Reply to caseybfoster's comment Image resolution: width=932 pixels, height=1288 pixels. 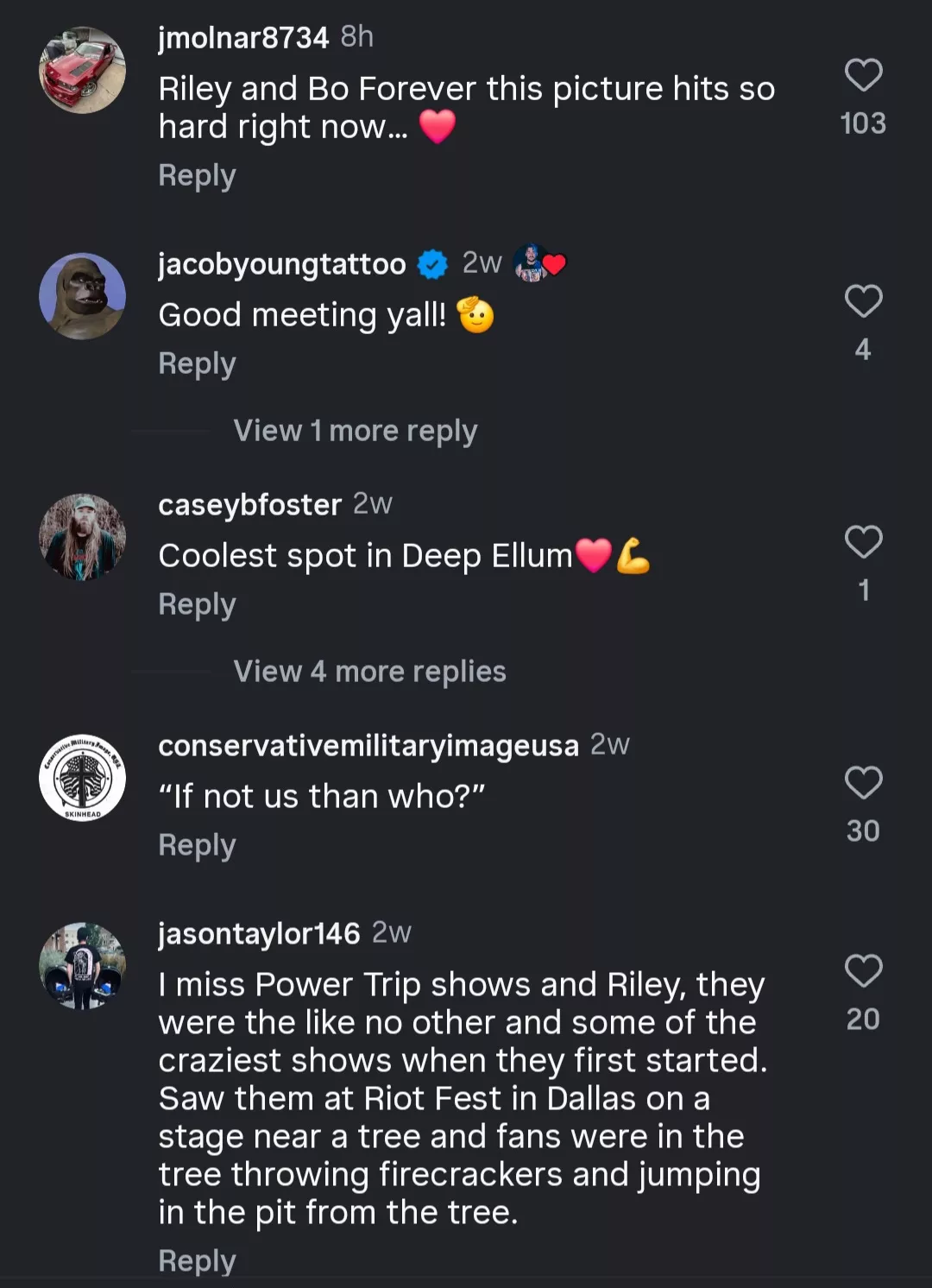point(197,604)
